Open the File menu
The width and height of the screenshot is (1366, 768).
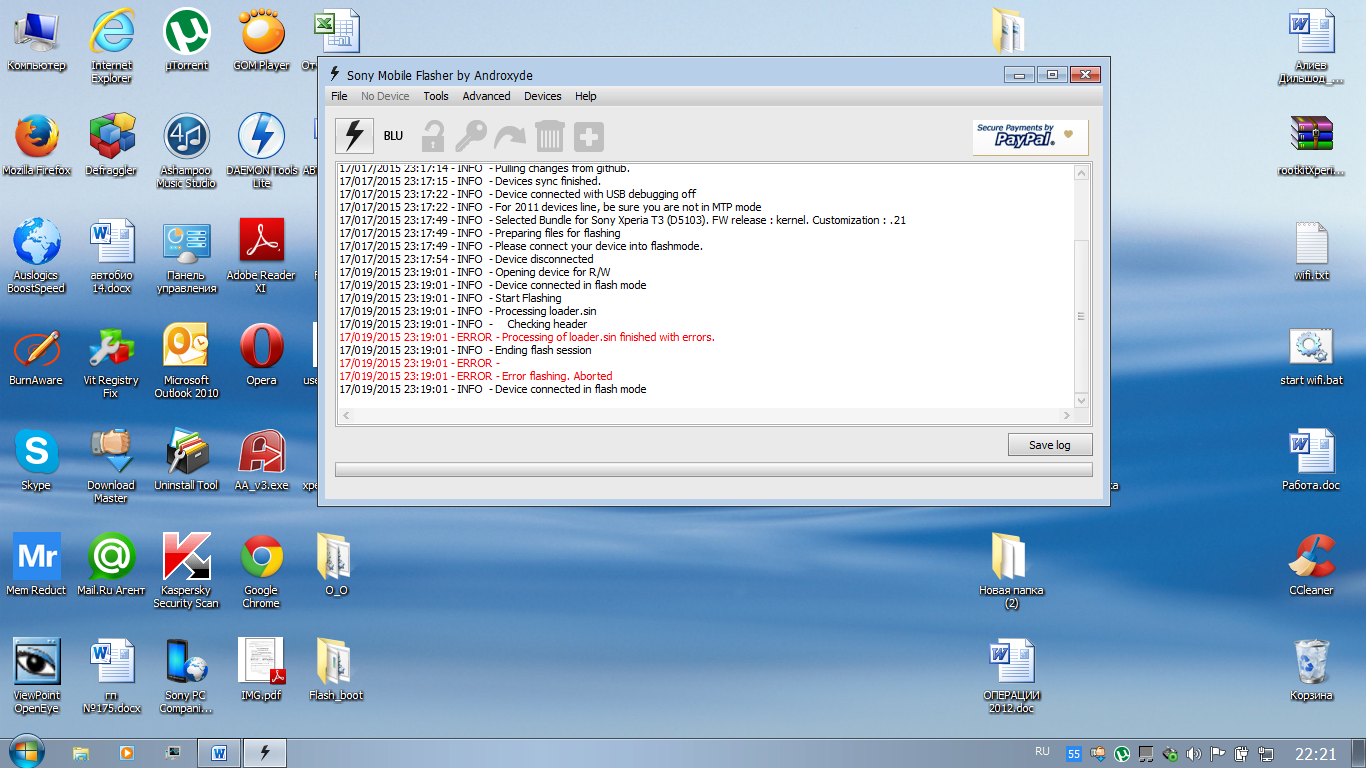tap(339, 96)
